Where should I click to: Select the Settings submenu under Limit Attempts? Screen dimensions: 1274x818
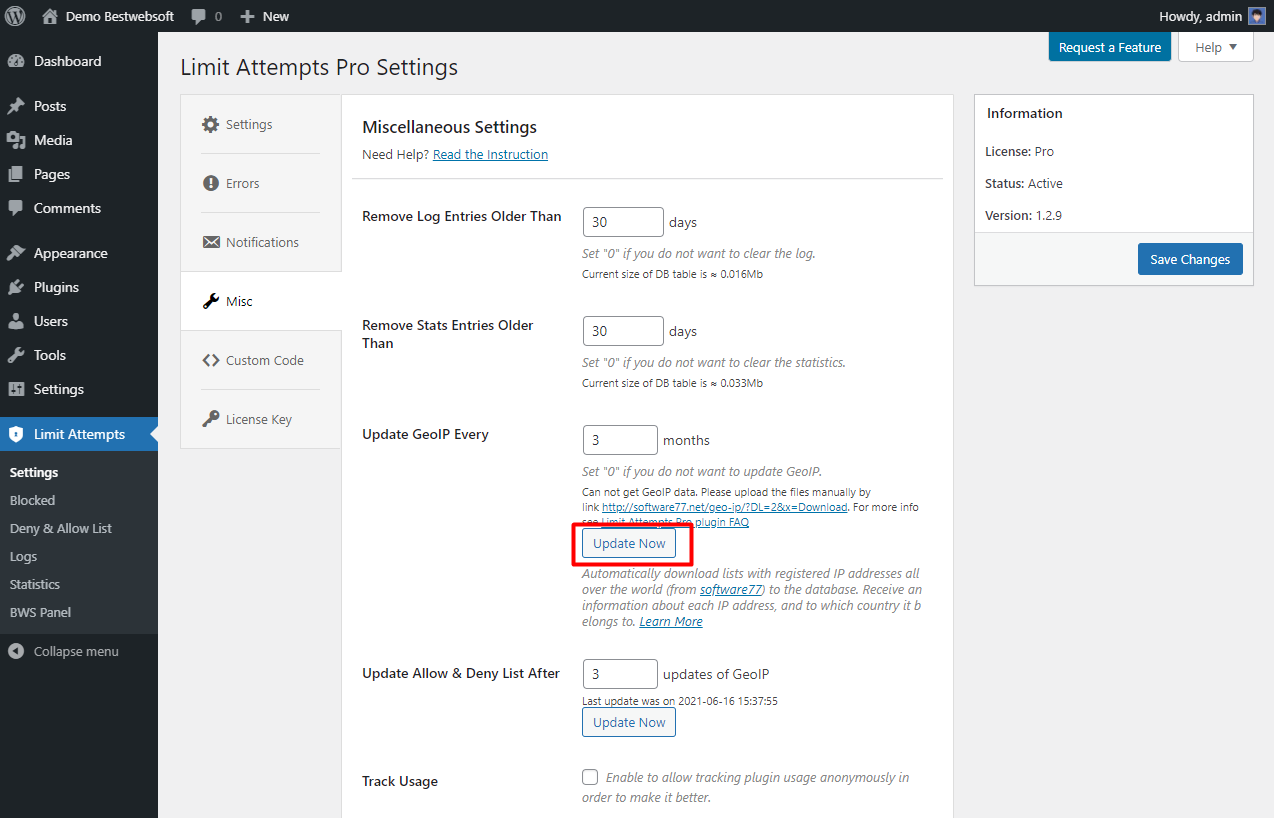34,472
